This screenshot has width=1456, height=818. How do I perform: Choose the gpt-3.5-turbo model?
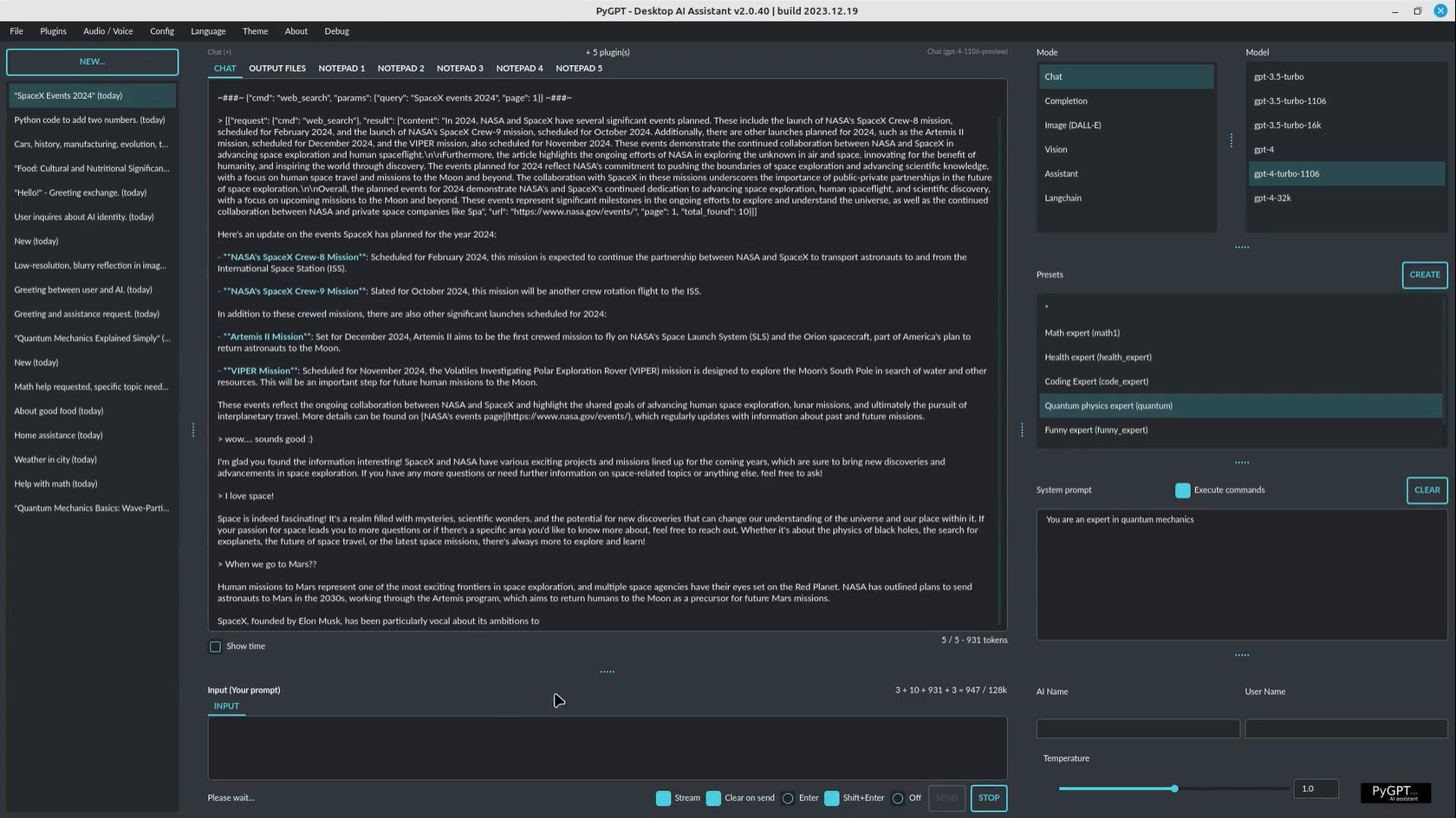tap(1347, 76)
